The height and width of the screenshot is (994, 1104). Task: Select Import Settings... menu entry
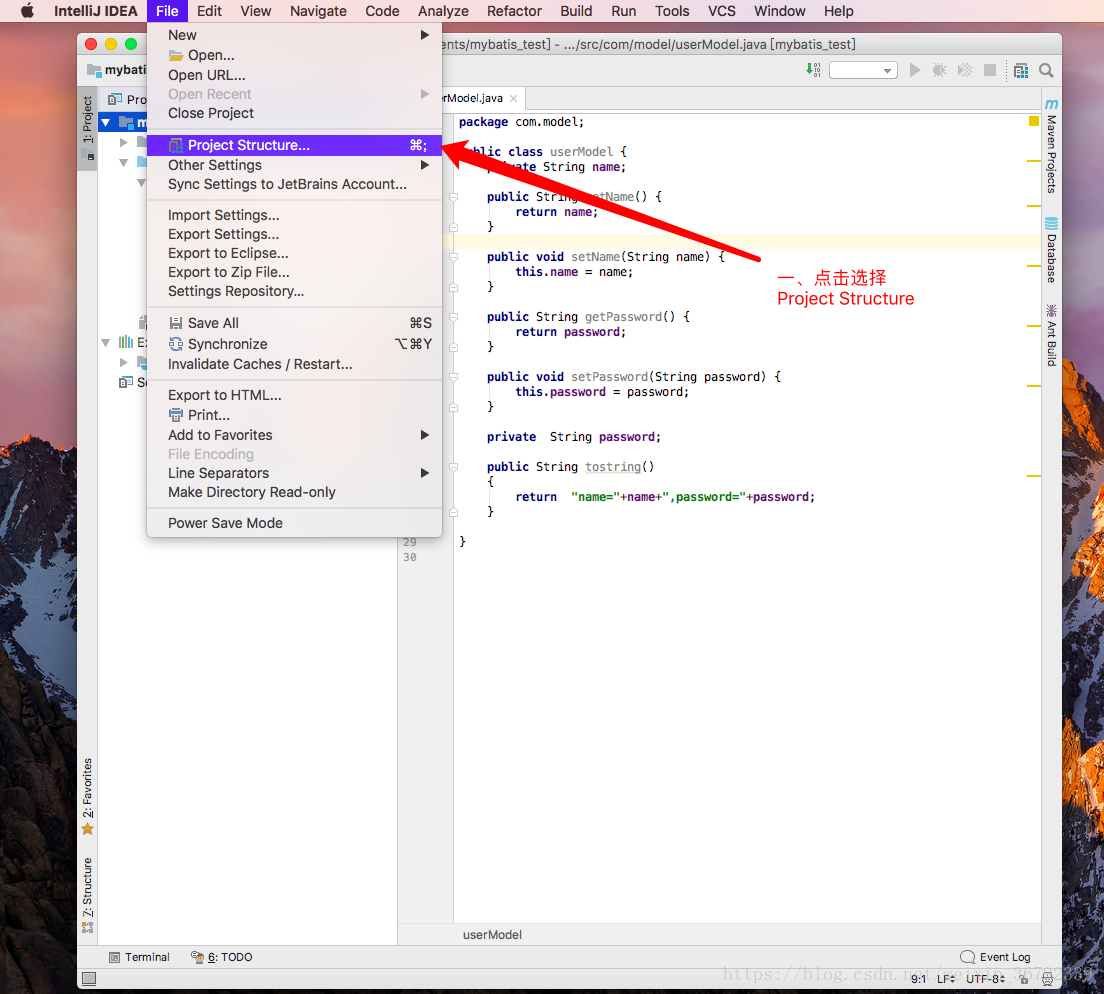tap(294, 215)
